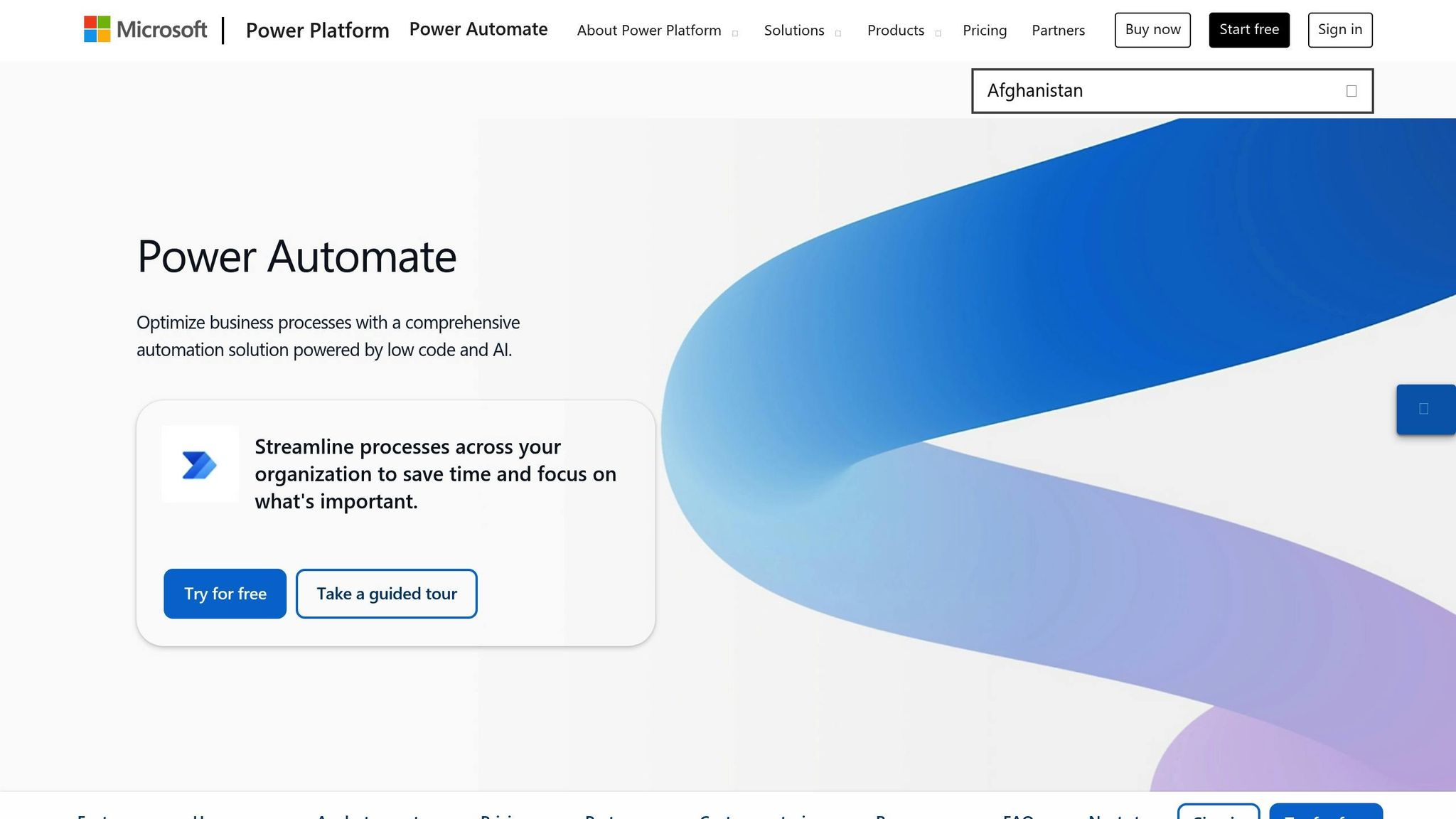Click the blue Try for free button
This screenshot has height=819, width=1456.
coord(225,594)
